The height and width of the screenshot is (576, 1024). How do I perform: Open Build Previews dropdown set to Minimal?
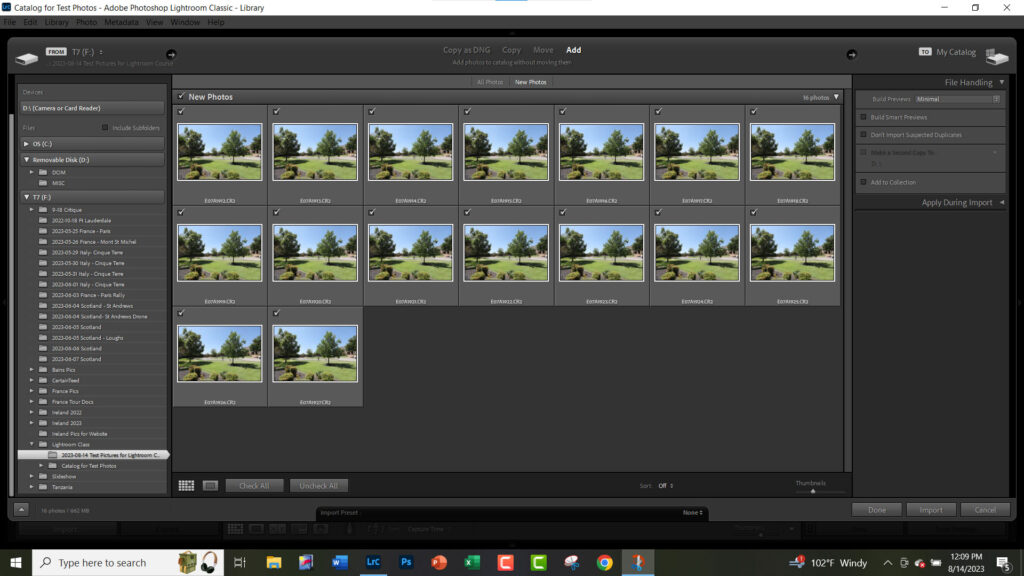pos(957,99)
